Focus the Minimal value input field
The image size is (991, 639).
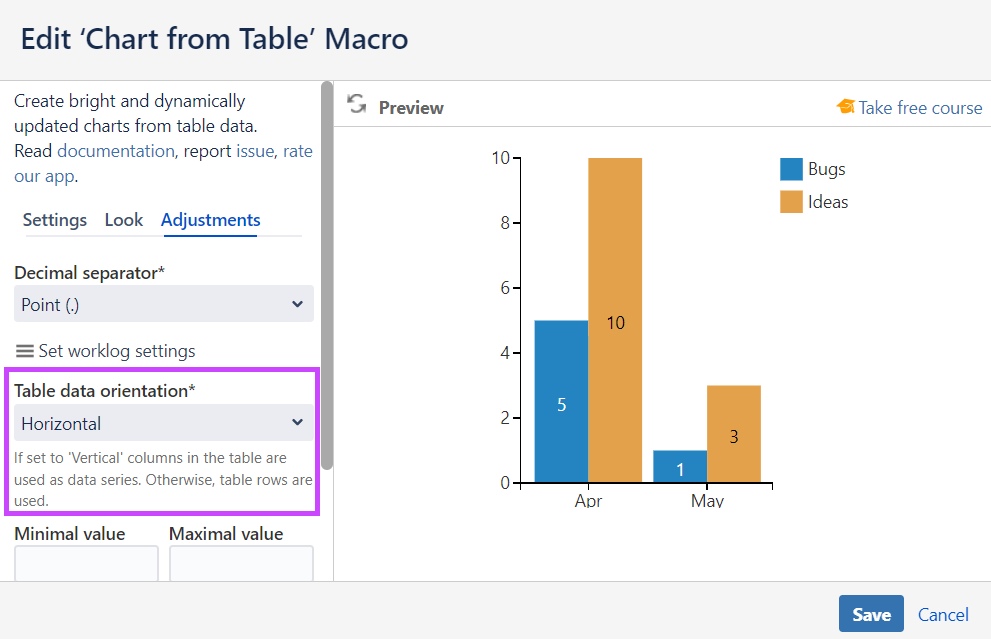(86, 564)
